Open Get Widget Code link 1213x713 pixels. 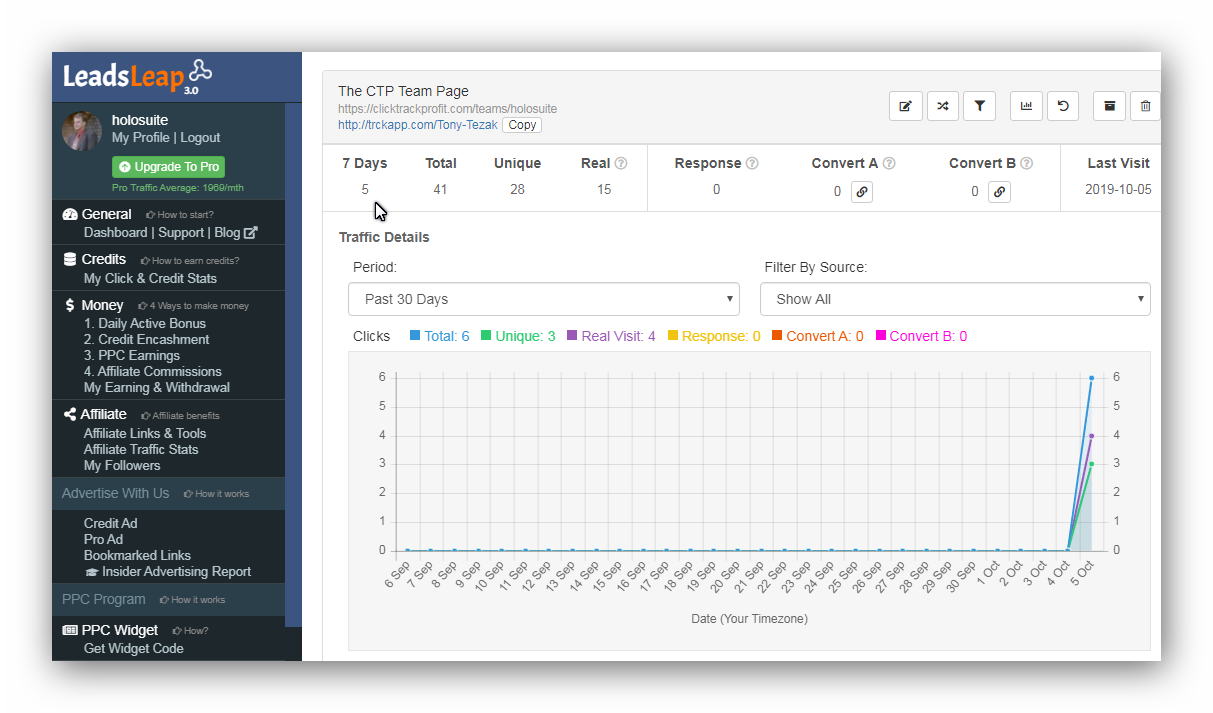pyautogui.click(x=134, y=648)
